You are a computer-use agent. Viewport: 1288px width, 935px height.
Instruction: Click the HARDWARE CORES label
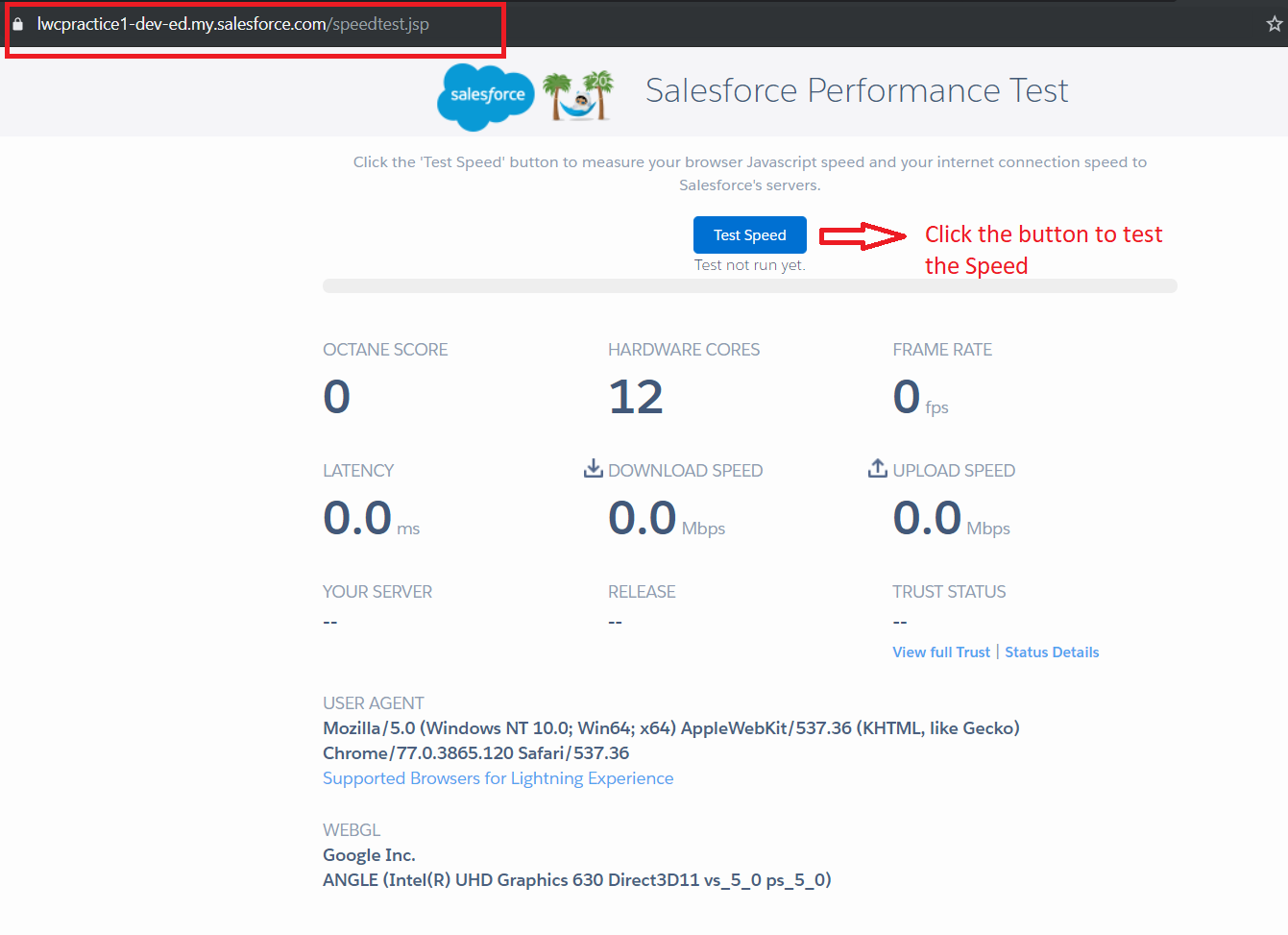point(684,350)
